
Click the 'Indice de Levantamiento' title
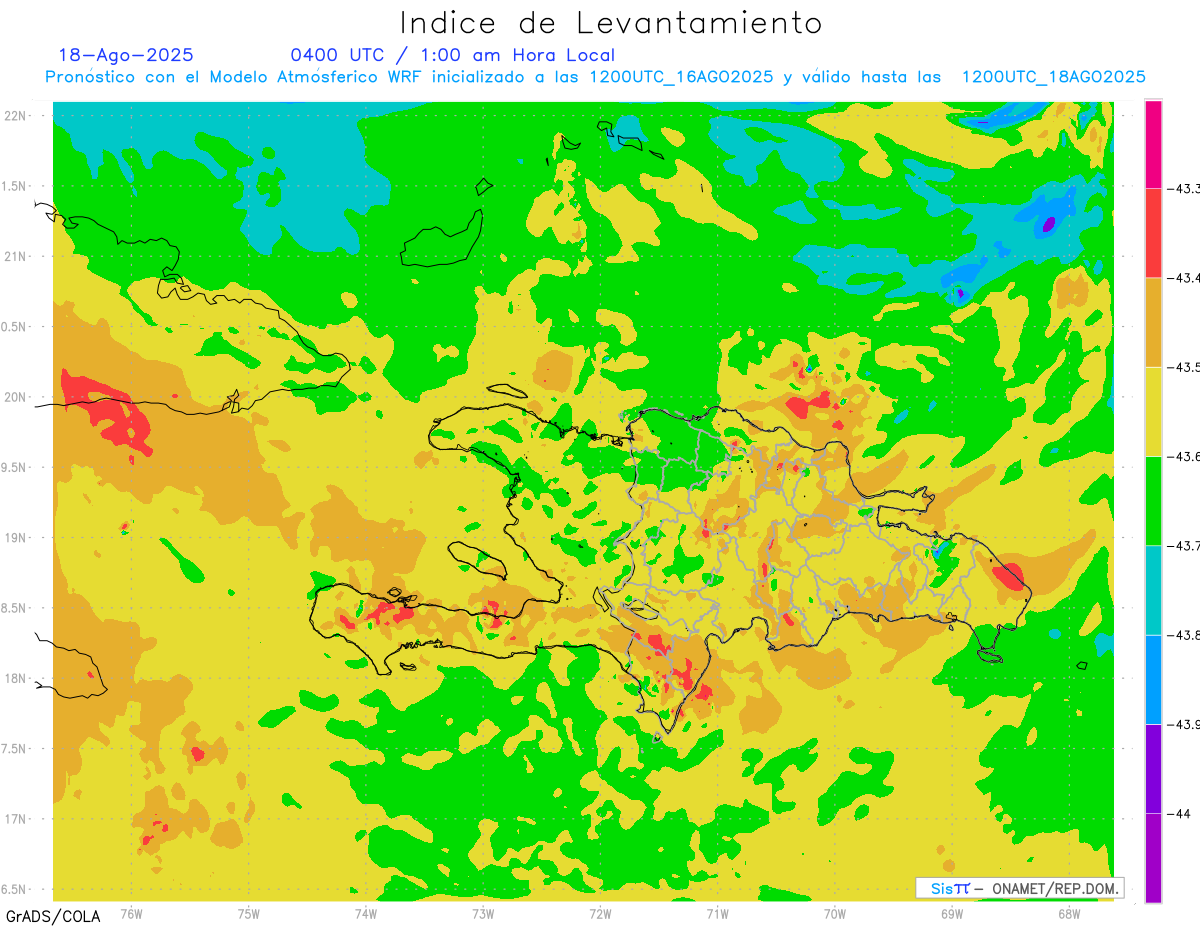(x=611, y=22)
